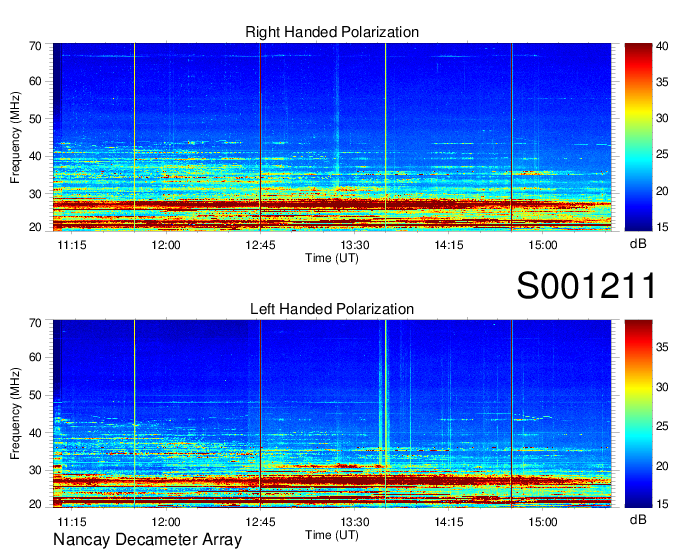Click 11:15 tick label on bottom plot
This screenshot has height=552, width=680.
(x=72, y=522)
